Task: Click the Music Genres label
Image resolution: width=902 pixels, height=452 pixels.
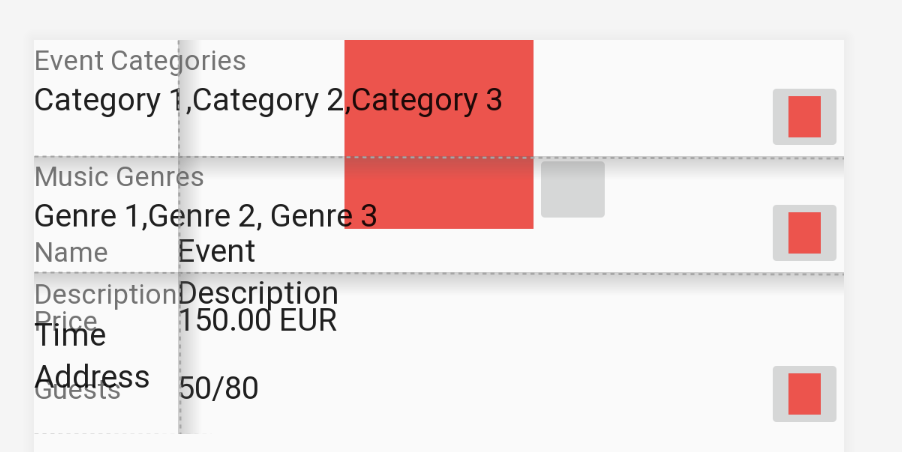Action: coord(119,177)
